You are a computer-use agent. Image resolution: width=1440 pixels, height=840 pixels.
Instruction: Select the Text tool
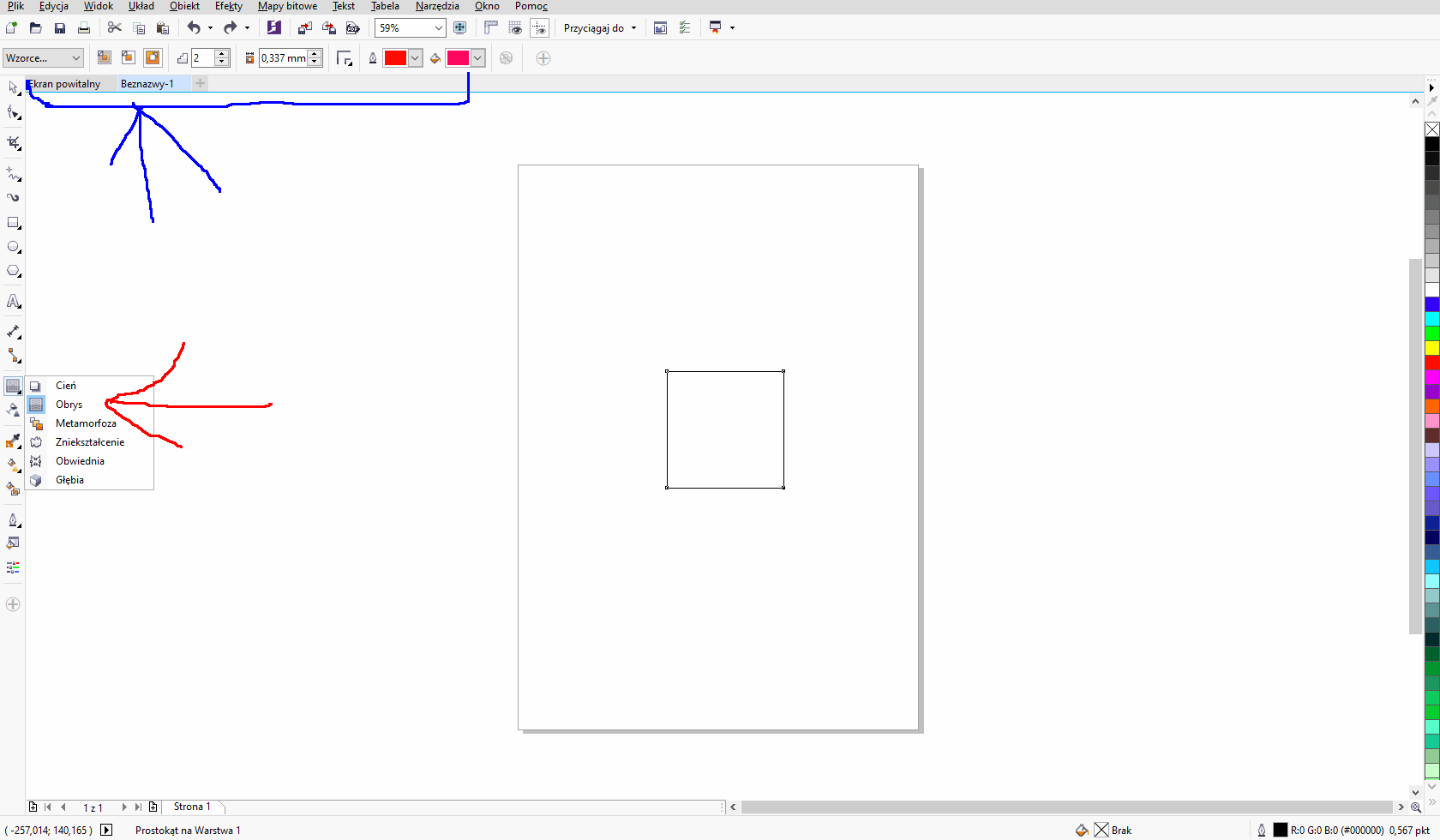tap(13, 302)
